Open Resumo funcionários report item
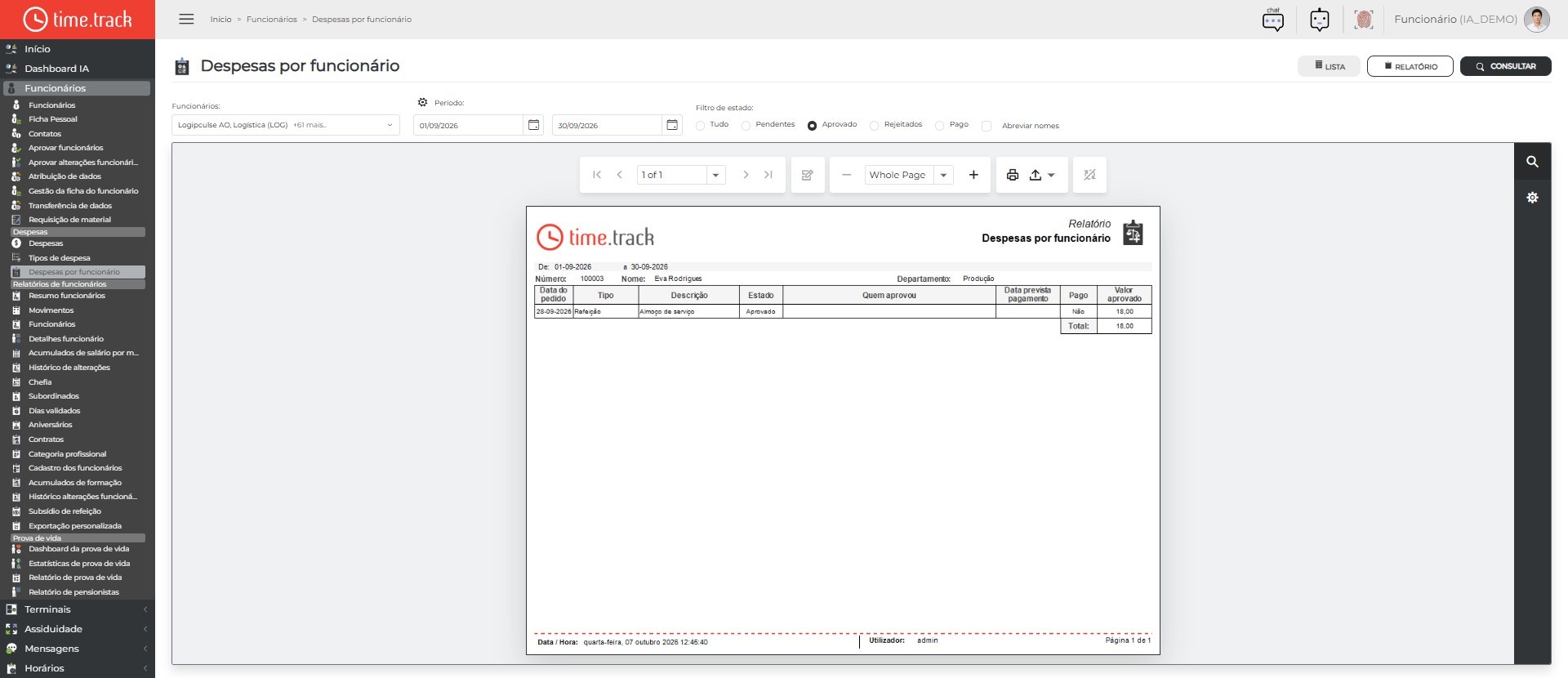Image resolution: width=1568 pixels, height=678 pixels. tap(66, 296)
